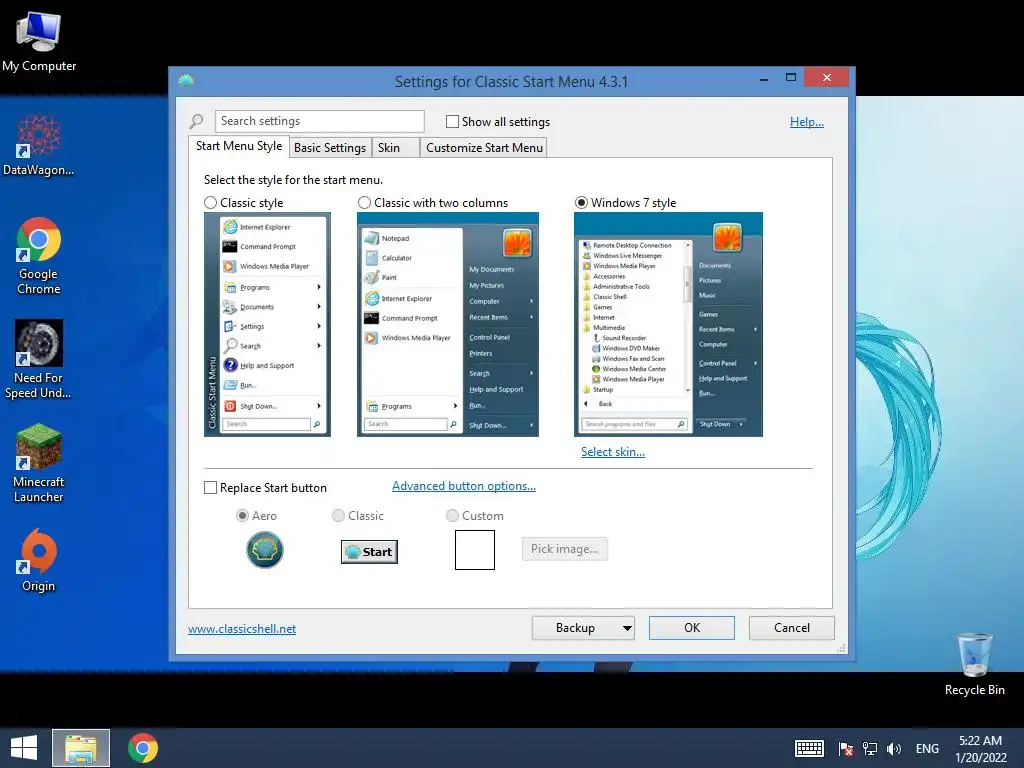The width and height of the screenshot is (1024, 768).
Task: Click Select skin link
Action: click(x=613, y=452)
